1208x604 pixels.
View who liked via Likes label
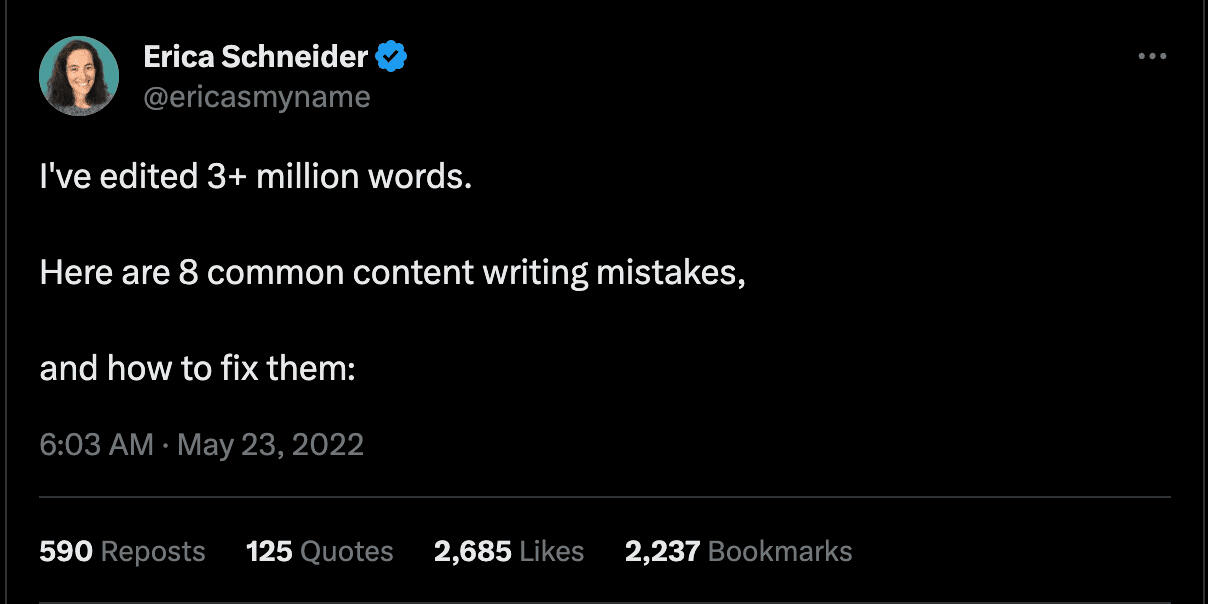pyautogui.click(x=552, y=551)
